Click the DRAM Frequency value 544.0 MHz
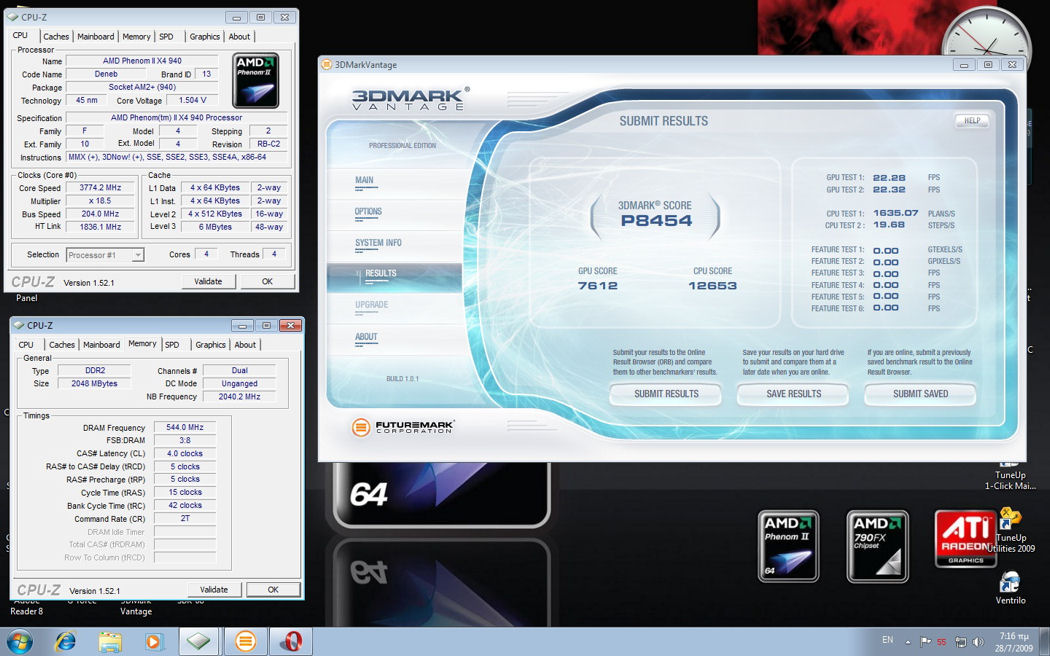1050x656 pixels. tap(185, 427)
